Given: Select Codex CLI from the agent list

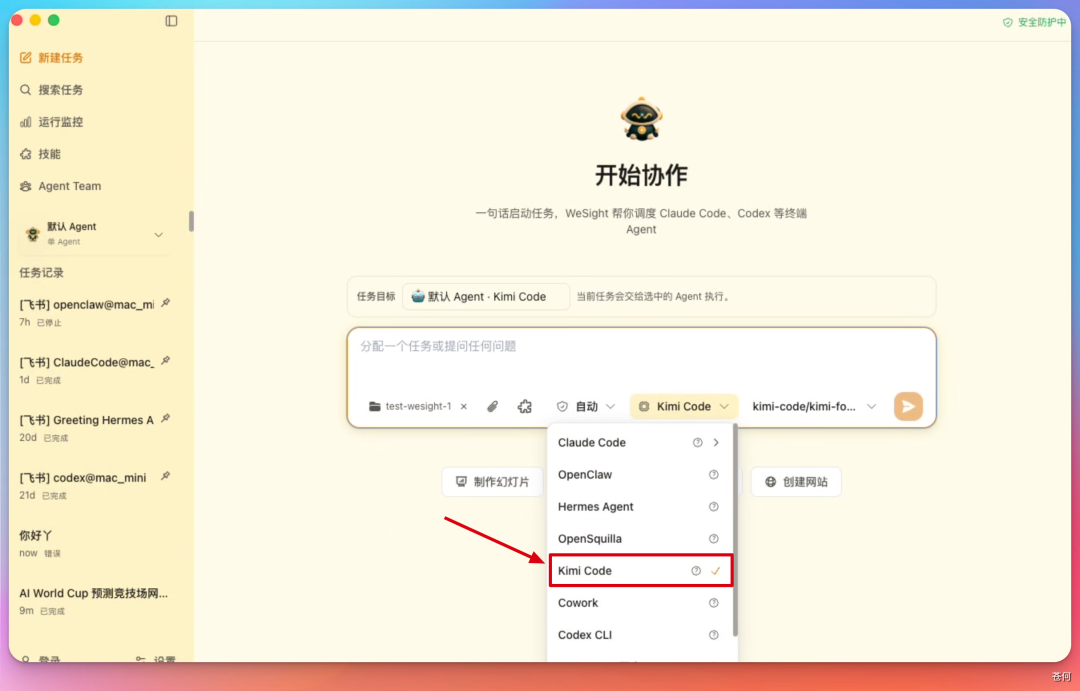Looking at the screenshot, I should tap(641, 635).
